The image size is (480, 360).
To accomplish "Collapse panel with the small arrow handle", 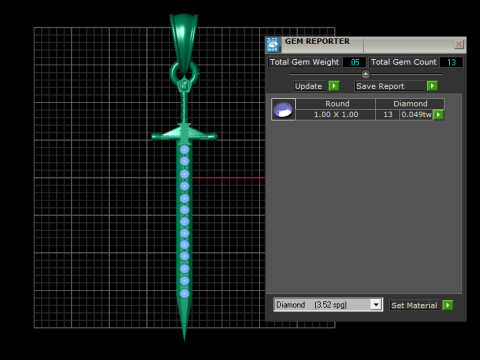I will [366, 74].
